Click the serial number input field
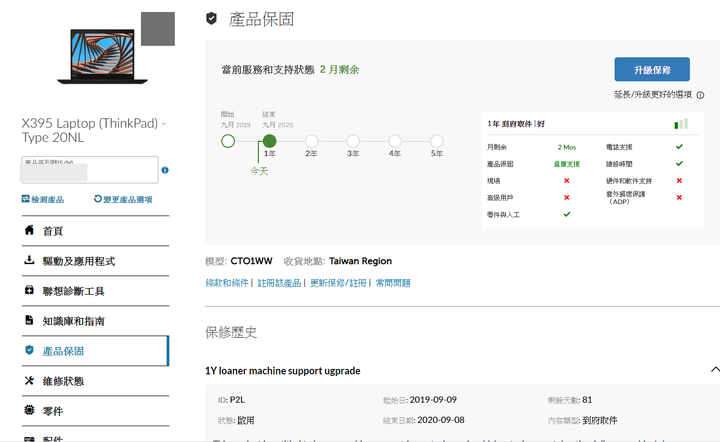720x442 pixels. tap(90, 169)
